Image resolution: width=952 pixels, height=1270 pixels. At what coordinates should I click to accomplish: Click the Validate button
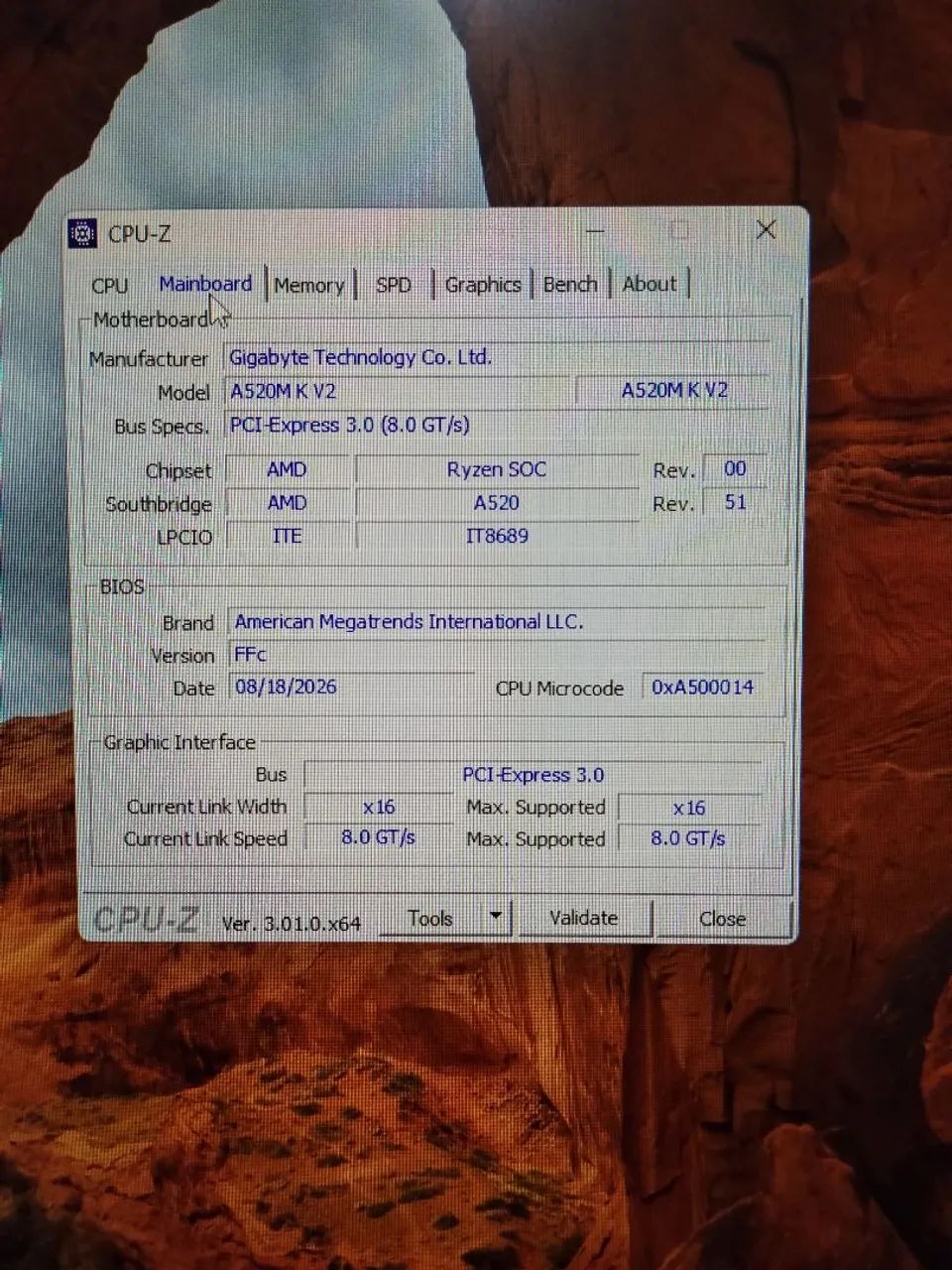coord(583,919)
